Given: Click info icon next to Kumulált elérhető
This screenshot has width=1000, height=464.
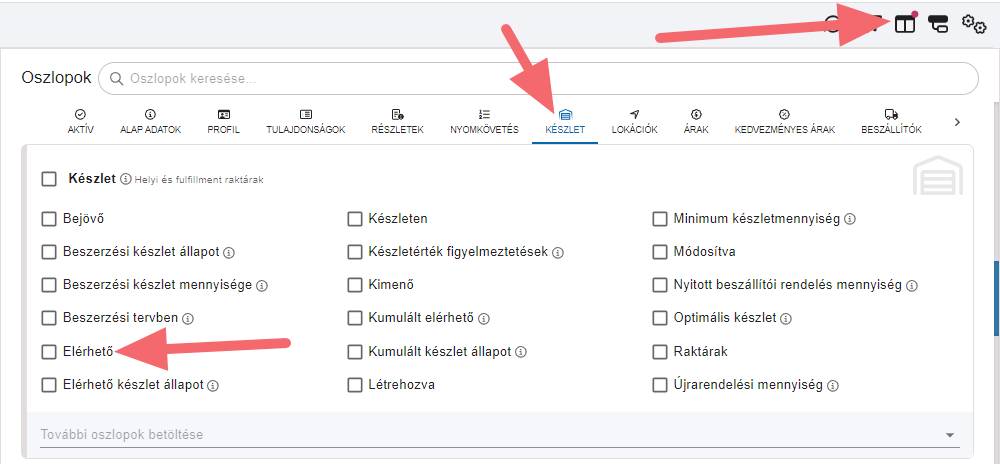Looking at the screenshot, I should (x=486, y=318).
